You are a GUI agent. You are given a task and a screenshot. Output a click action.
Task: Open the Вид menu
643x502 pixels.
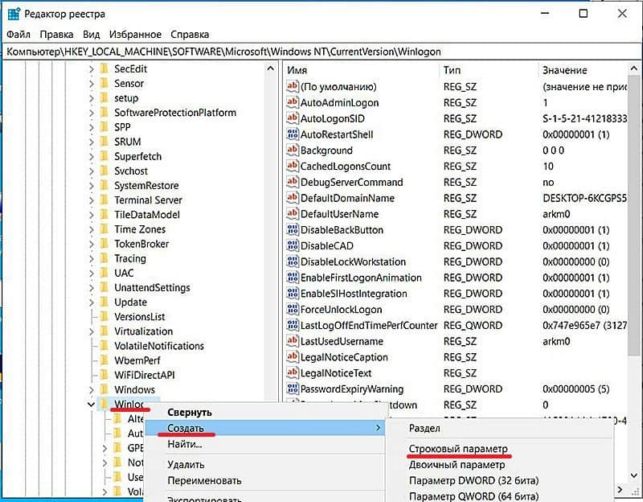point(91,34)
